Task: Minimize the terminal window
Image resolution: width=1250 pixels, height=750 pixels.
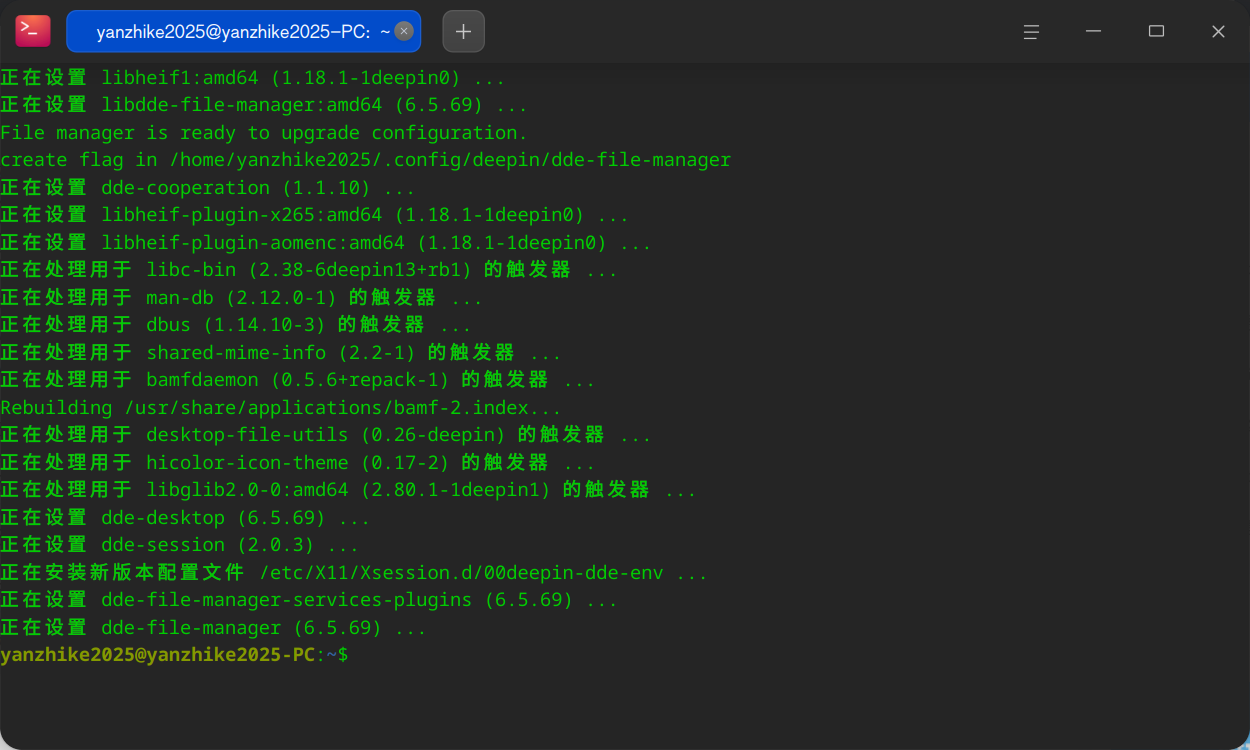Action: click(x=1094, y=31)
